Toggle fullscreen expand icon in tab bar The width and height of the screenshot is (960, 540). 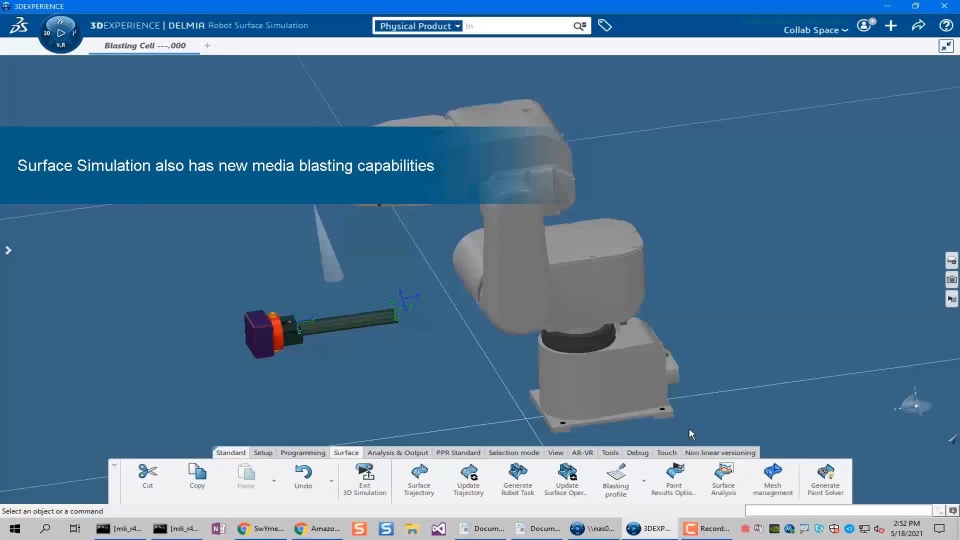[x=946, y=46]
